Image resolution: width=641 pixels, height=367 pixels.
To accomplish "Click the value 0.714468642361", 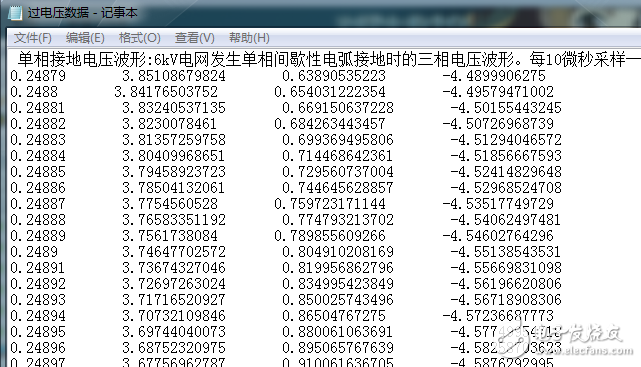I will coord(338,156).
